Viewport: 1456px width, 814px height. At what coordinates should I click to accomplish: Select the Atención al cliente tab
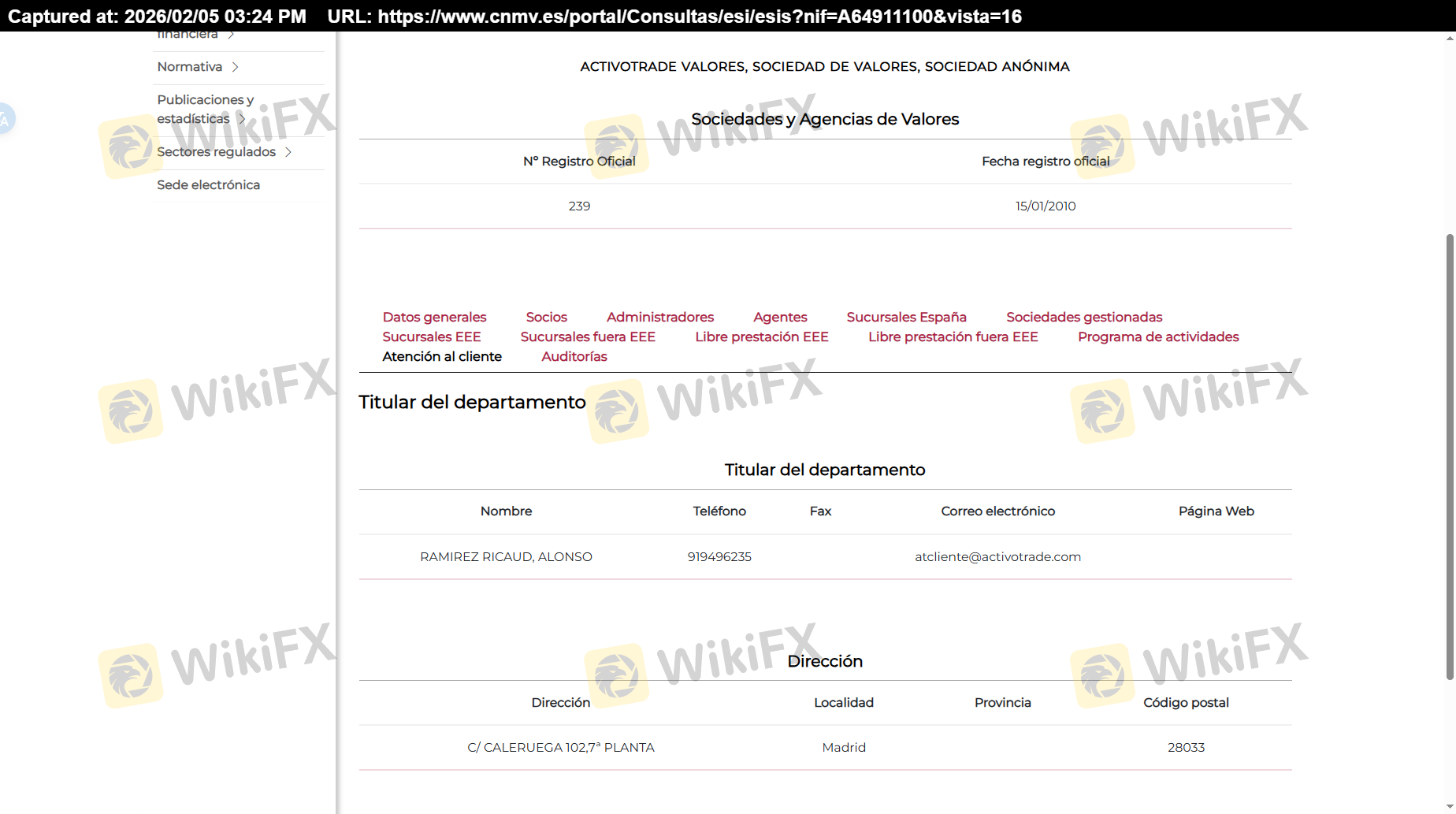tap(441, 356)
